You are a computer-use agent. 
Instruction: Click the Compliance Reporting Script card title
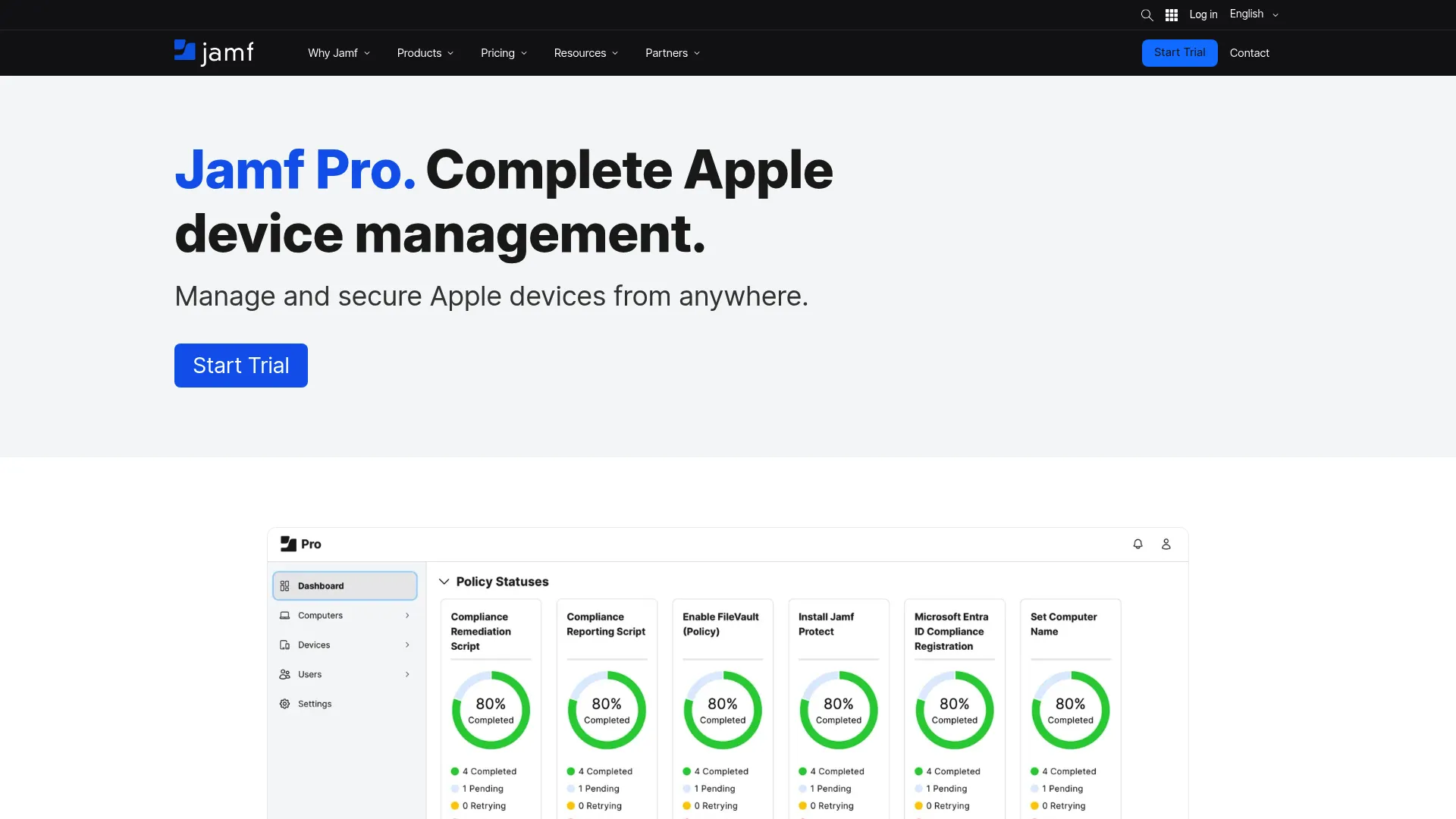606,624
